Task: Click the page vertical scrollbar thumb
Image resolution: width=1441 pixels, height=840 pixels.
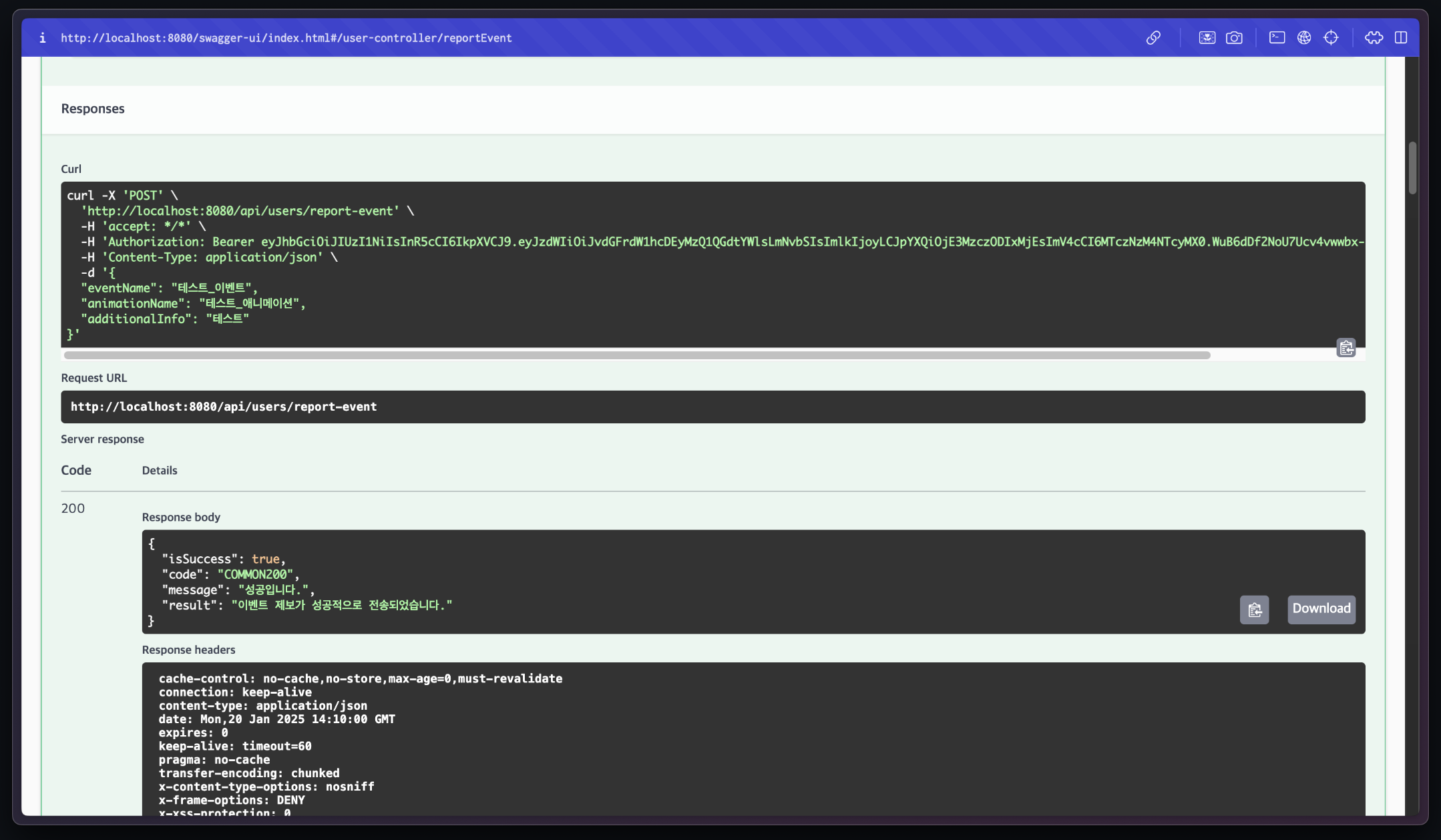Action: tap(1412, 167)
